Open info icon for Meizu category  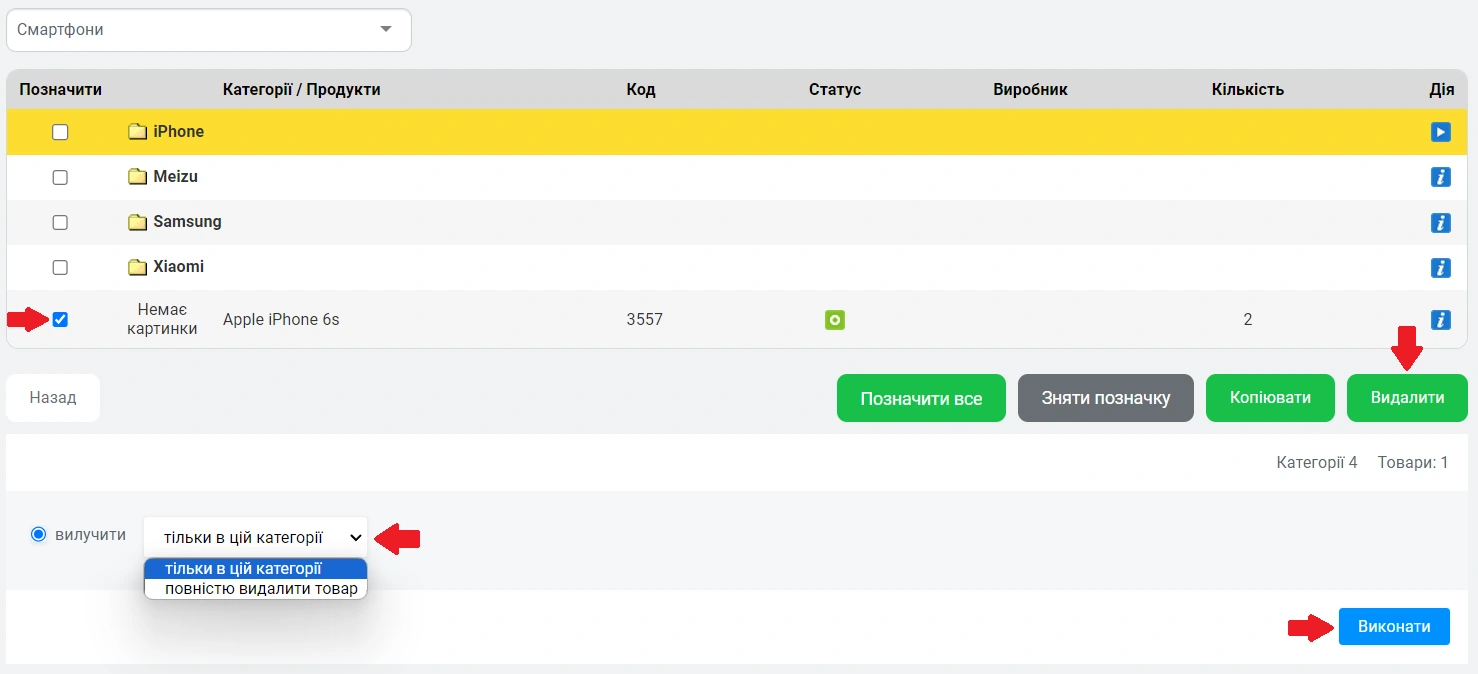pos(1440,177)
